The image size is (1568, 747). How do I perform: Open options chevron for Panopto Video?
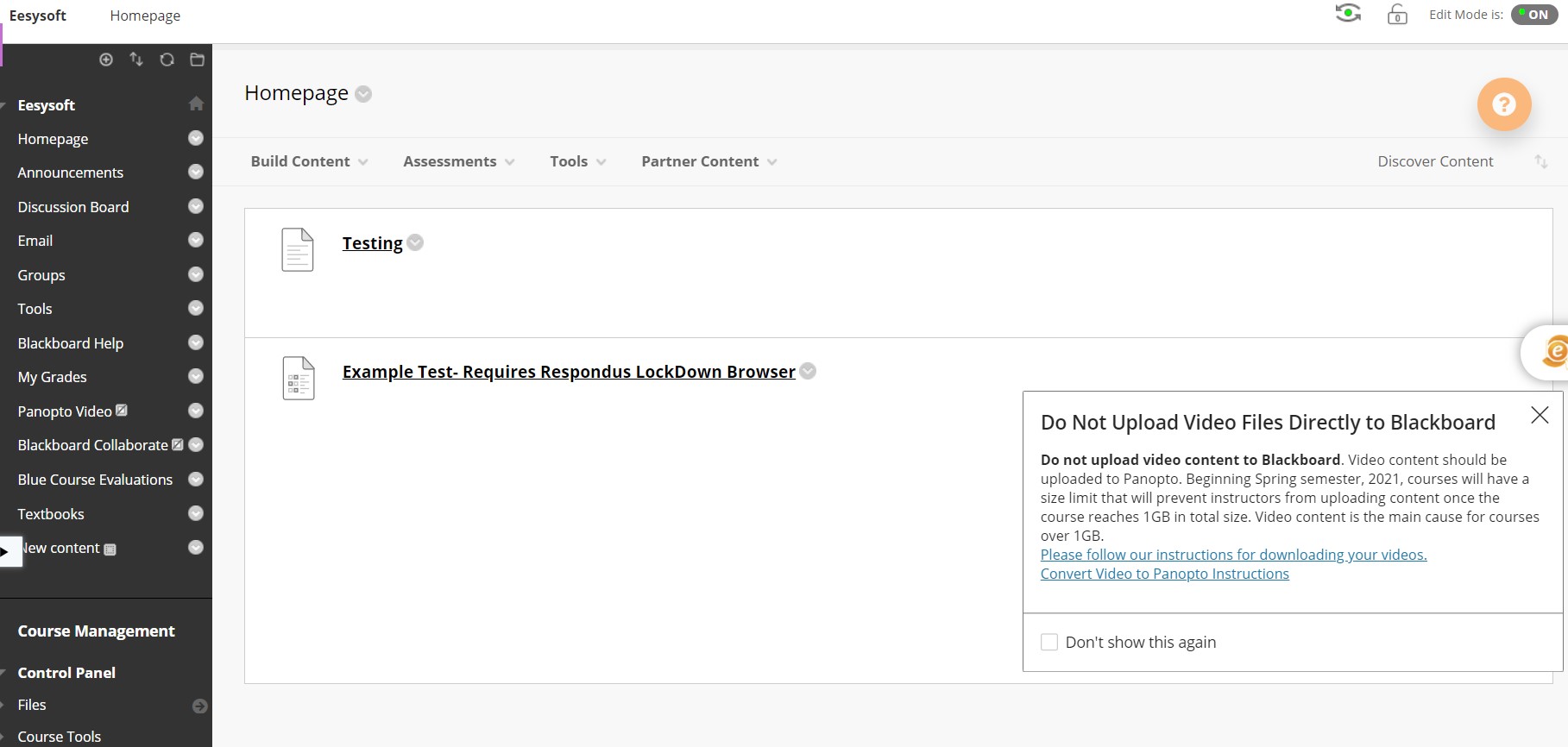pos(196,411)
